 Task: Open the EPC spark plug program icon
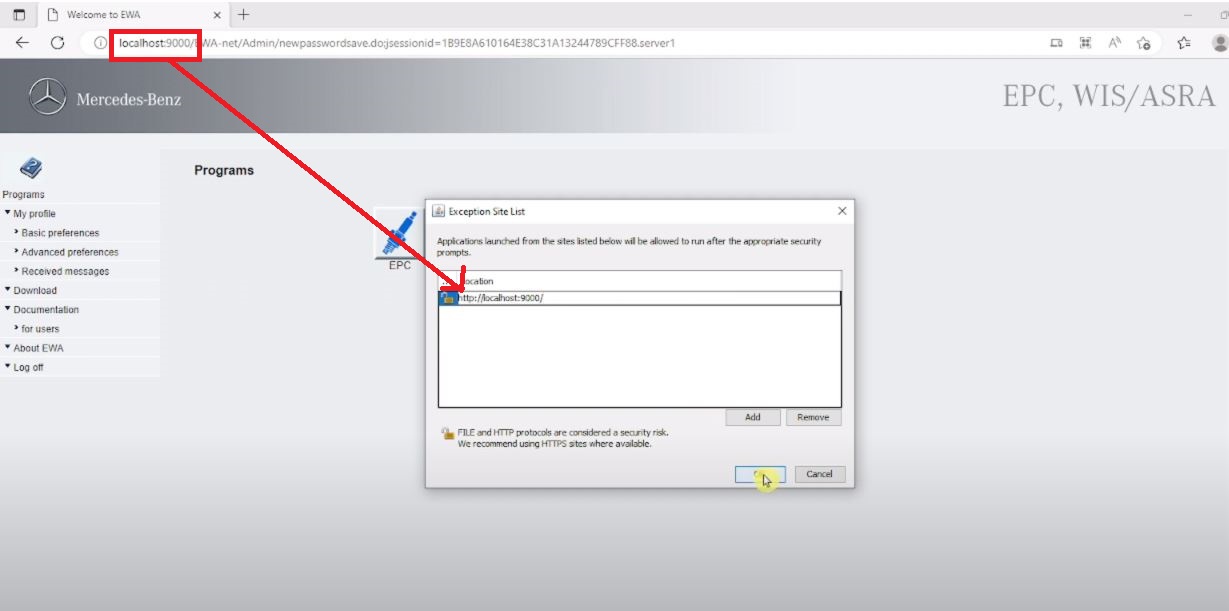(399, 235)
